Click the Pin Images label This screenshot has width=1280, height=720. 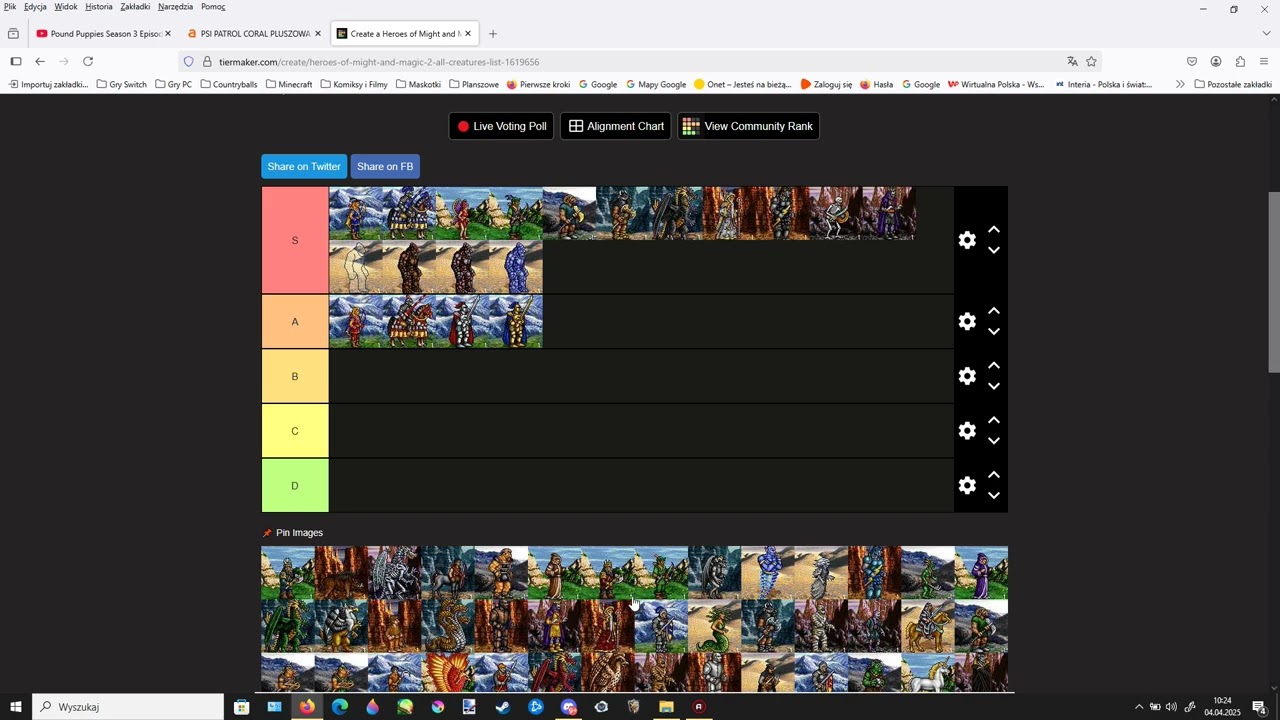tap(299, 533)
